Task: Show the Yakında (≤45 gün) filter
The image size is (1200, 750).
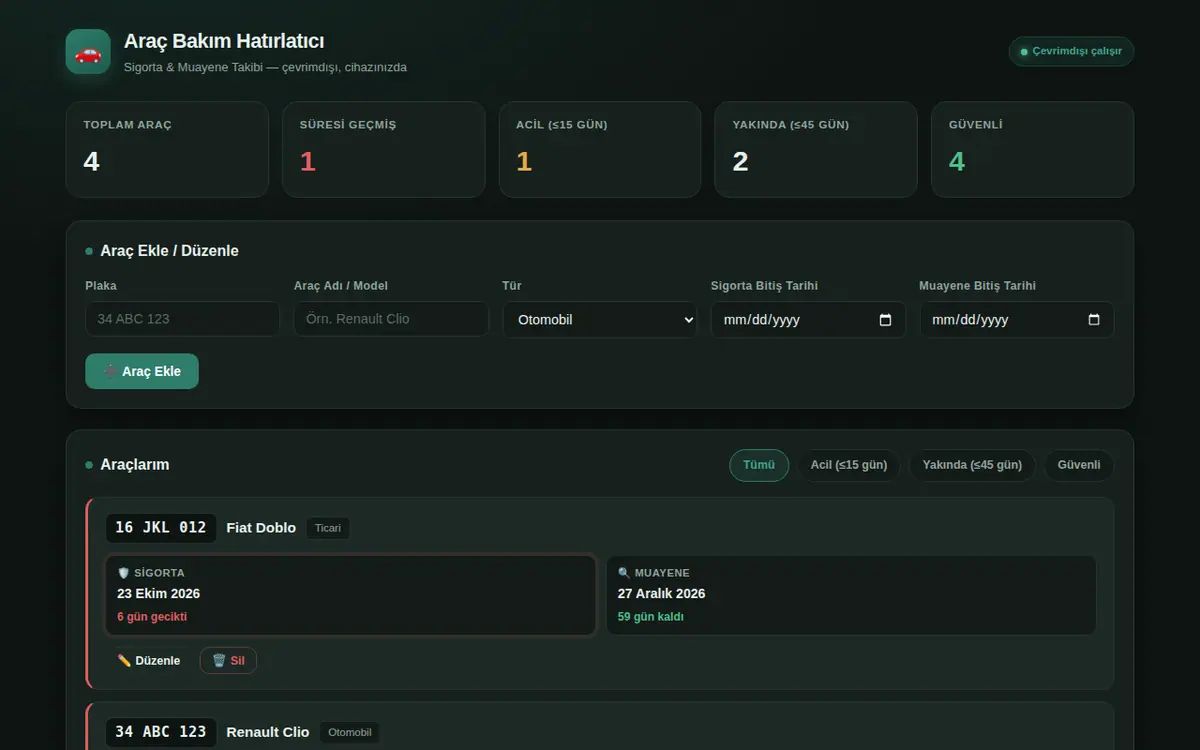Action: point(972,465)
